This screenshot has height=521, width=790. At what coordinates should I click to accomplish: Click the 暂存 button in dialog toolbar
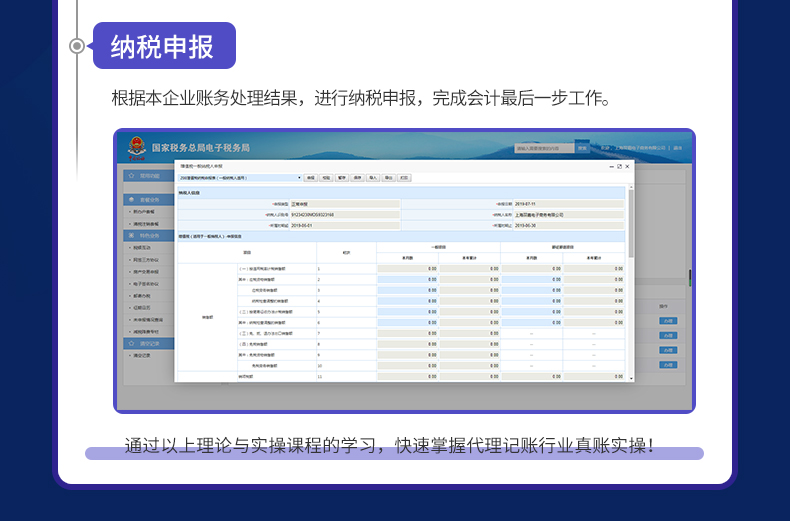(x=342, y=177)
